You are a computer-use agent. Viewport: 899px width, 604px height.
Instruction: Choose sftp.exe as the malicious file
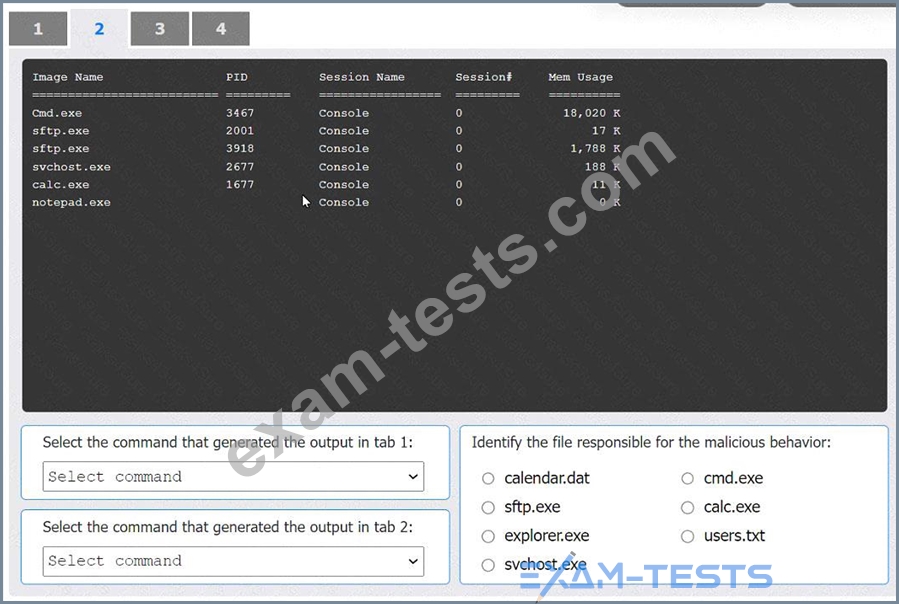click(x=488, y=508)
